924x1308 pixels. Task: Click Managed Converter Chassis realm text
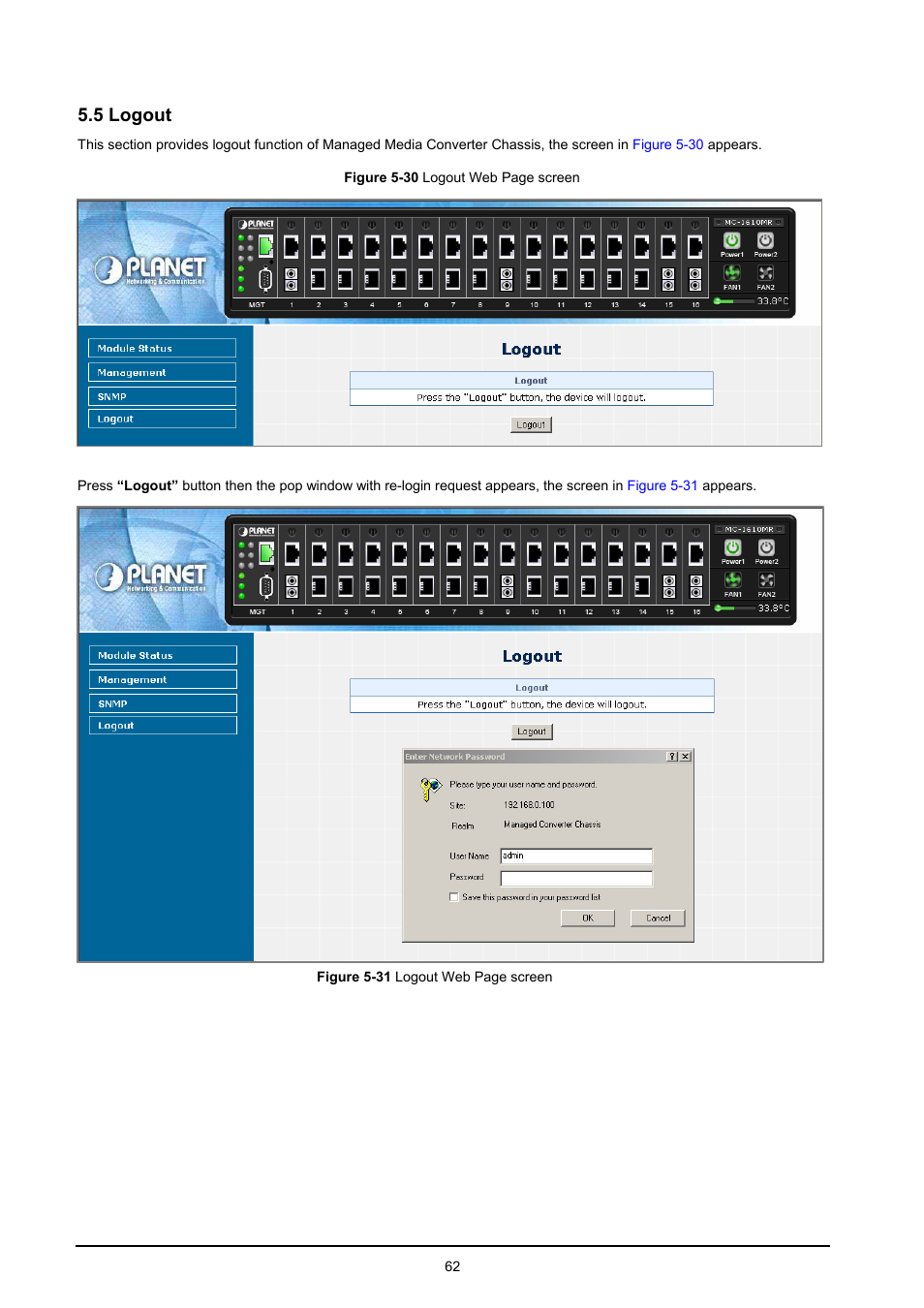pos(552,825)
